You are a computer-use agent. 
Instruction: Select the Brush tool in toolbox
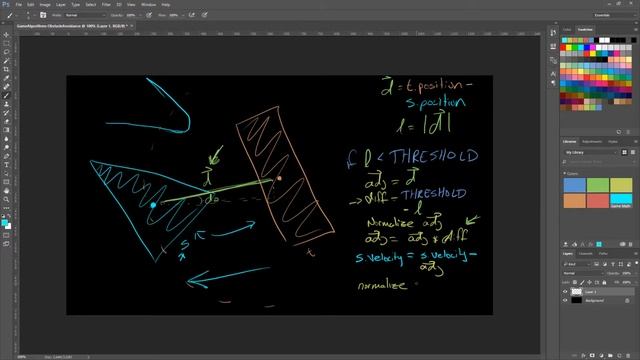point(6,96)
